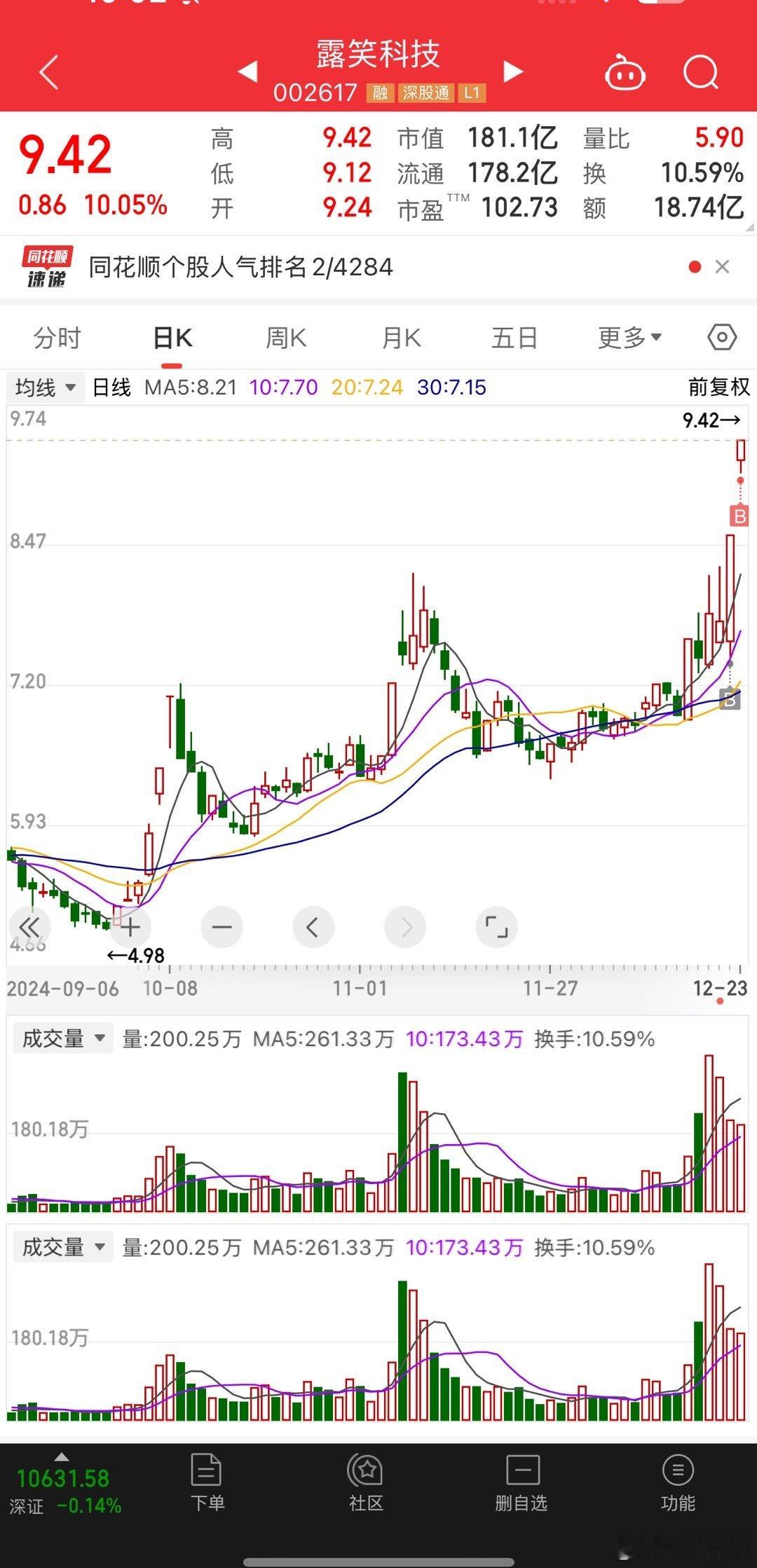Tap the 市值 181.1亿 value
This screenshot has width=757, height=1568.
pyautogui.click(x=513, y=138)
